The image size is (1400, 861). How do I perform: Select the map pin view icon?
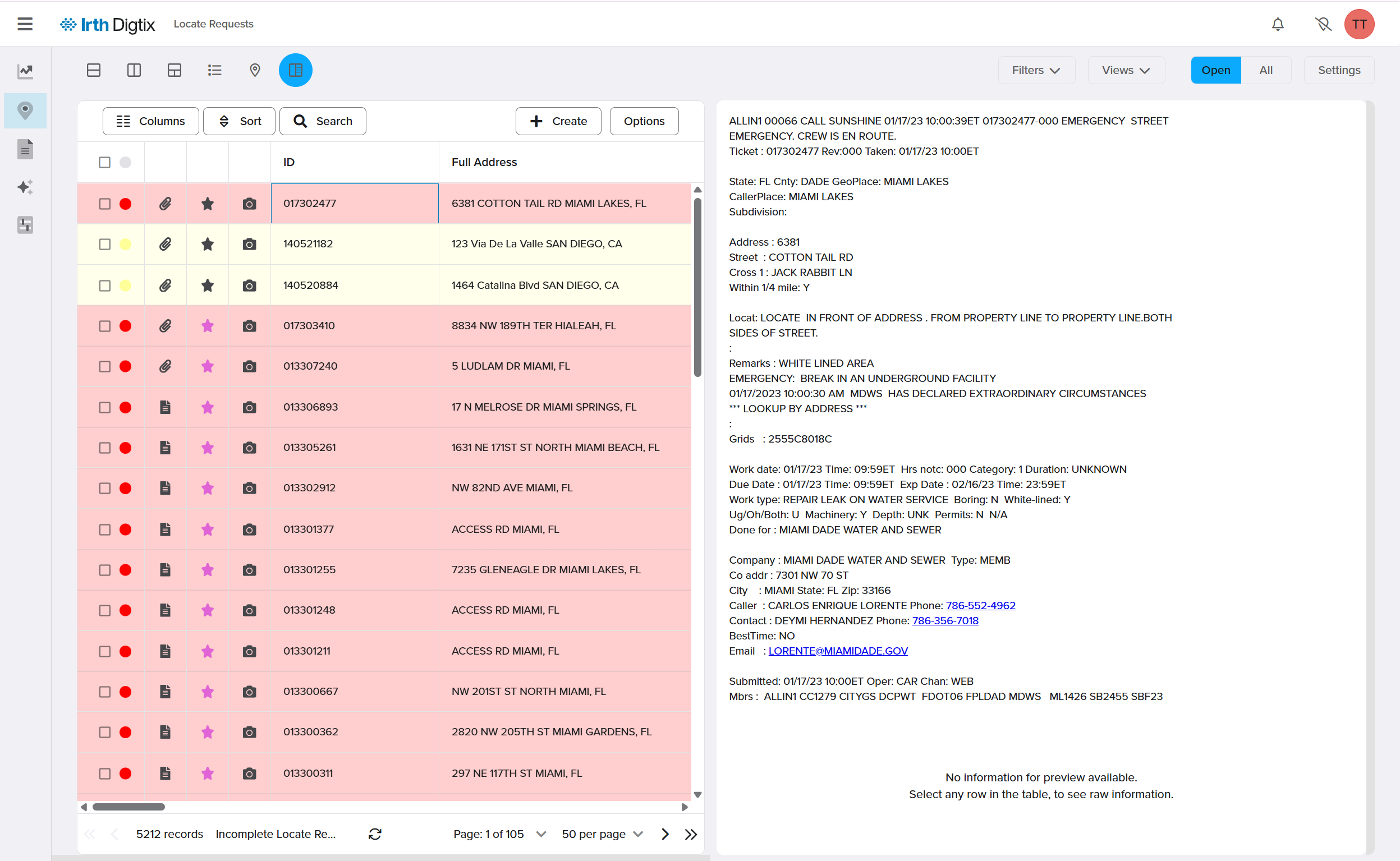(x=255, y=70)
